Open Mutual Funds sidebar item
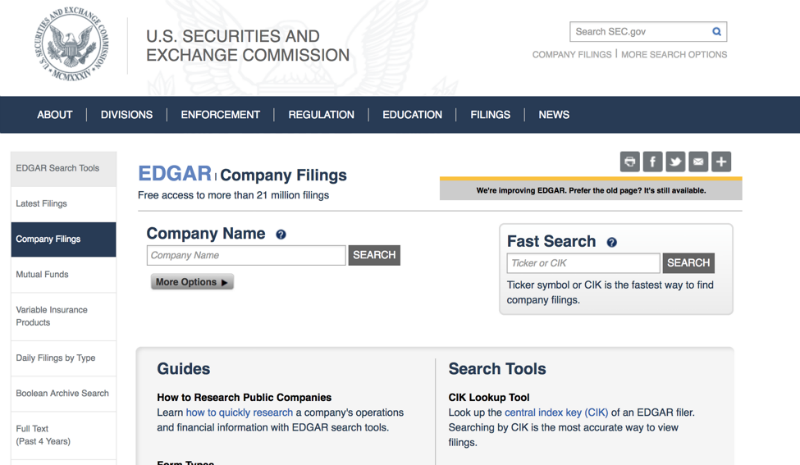The image size is (800, 465). tap(63, 275)
